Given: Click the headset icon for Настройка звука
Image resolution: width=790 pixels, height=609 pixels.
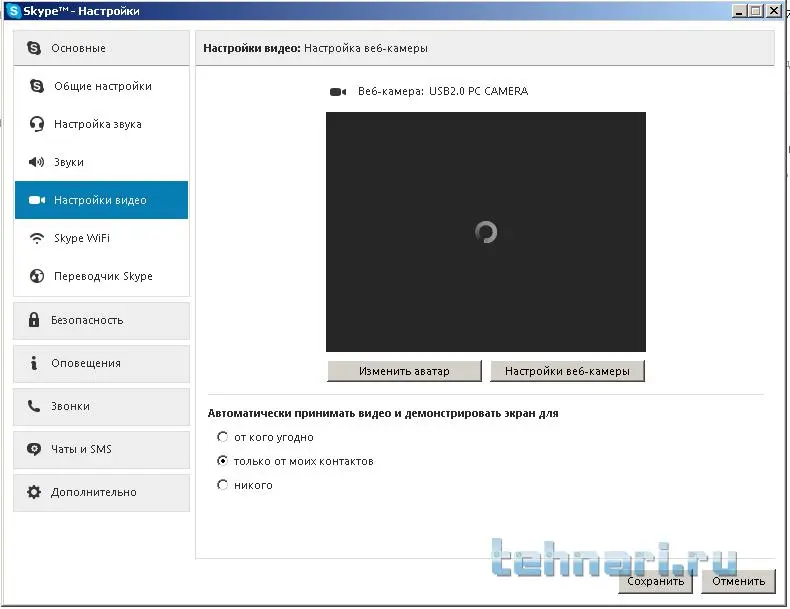Looking at the screenshot, I should tap(37, 124).
